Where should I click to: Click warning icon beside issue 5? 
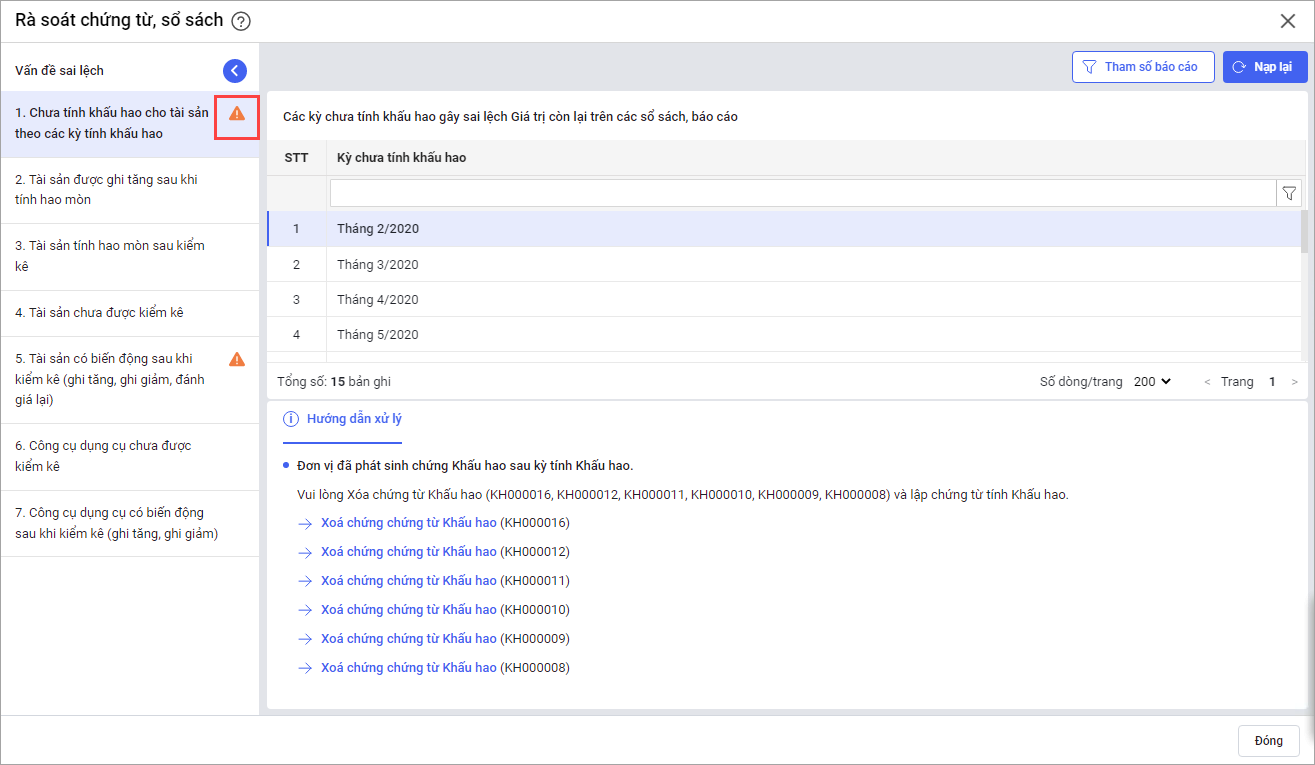pyautogui.click(x=237, y=359)
